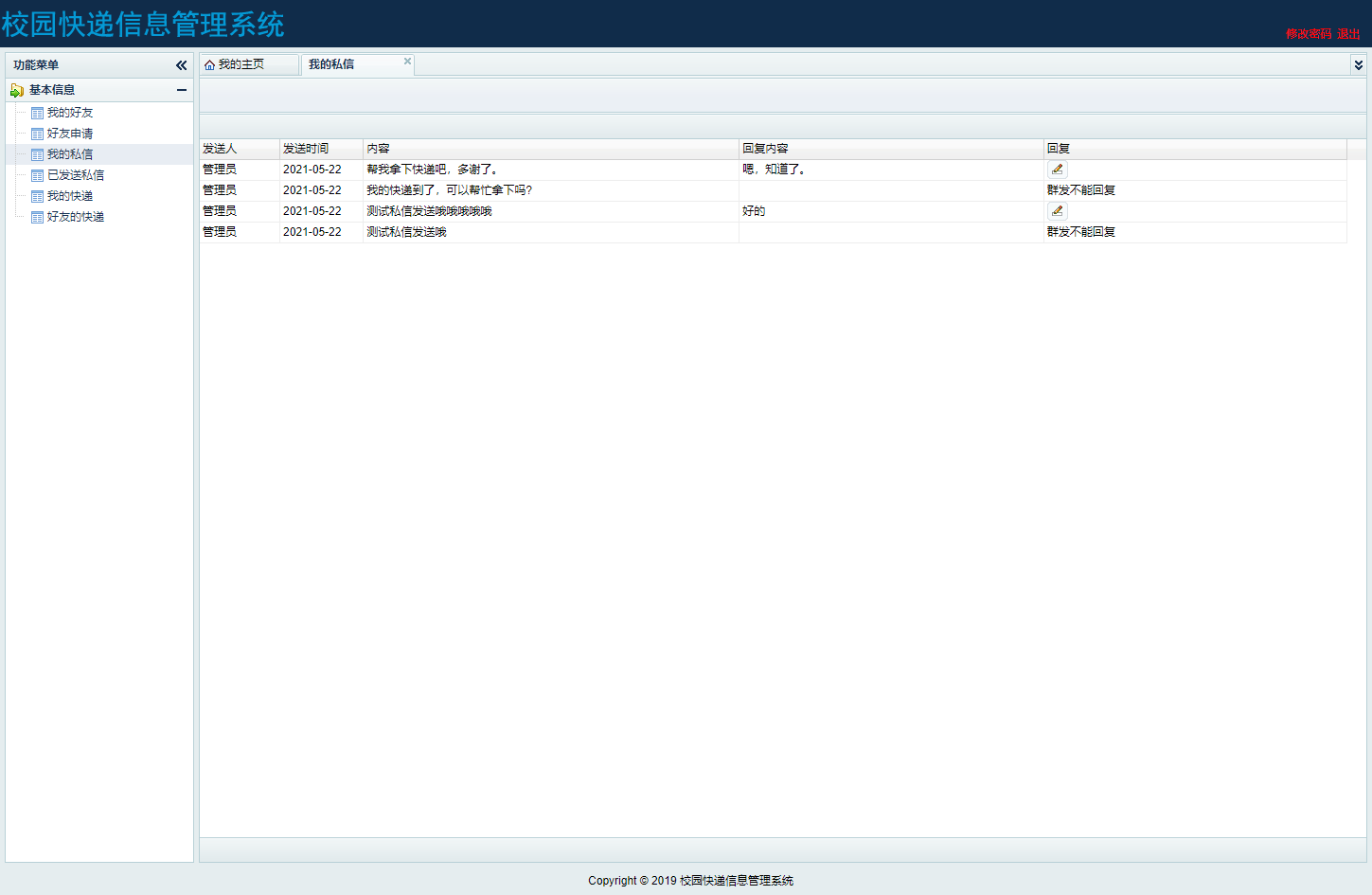
Task: Open 好友的快递 in the sidebar tree
Action: point(76,217)
